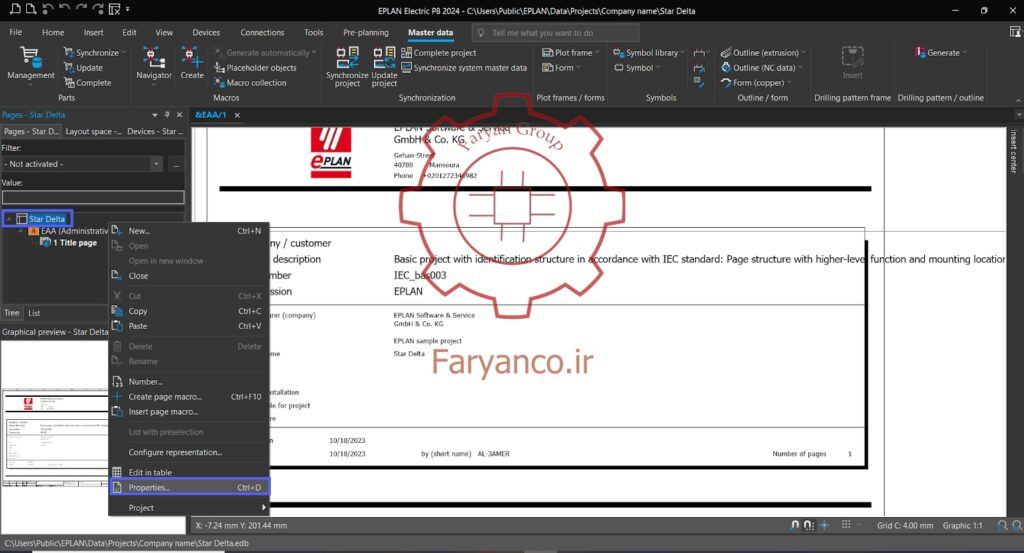Click the status bar zoom magnifier icon
Screen dimensions: 1024x553
[x=1002, y=526]
